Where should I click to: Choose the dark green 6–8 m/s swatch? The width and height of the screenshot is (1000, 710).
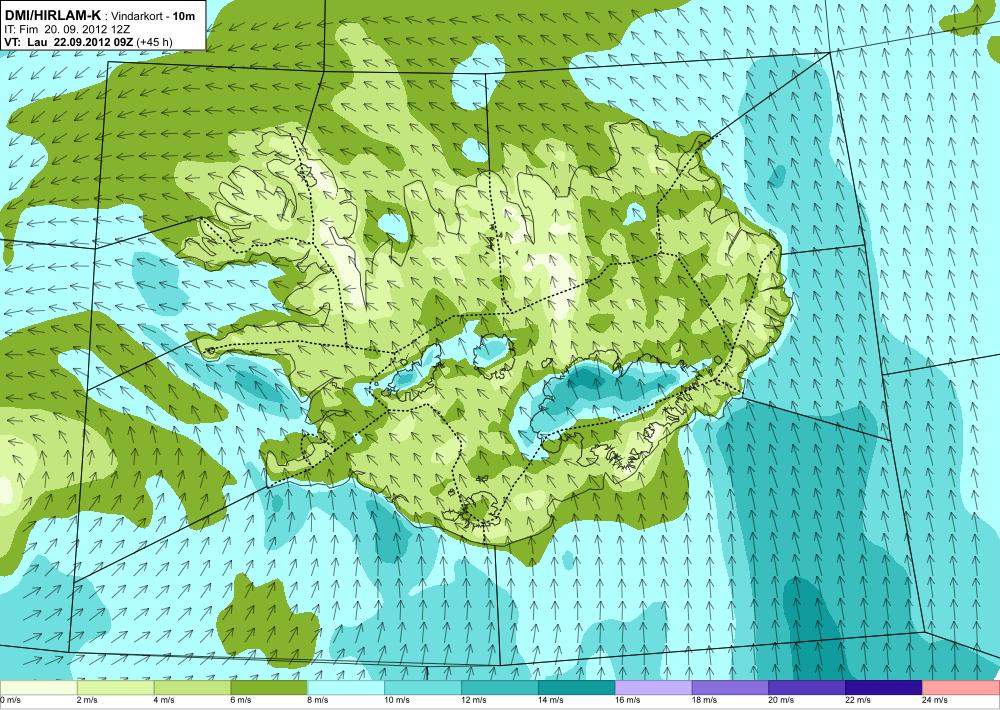[269, 688]
